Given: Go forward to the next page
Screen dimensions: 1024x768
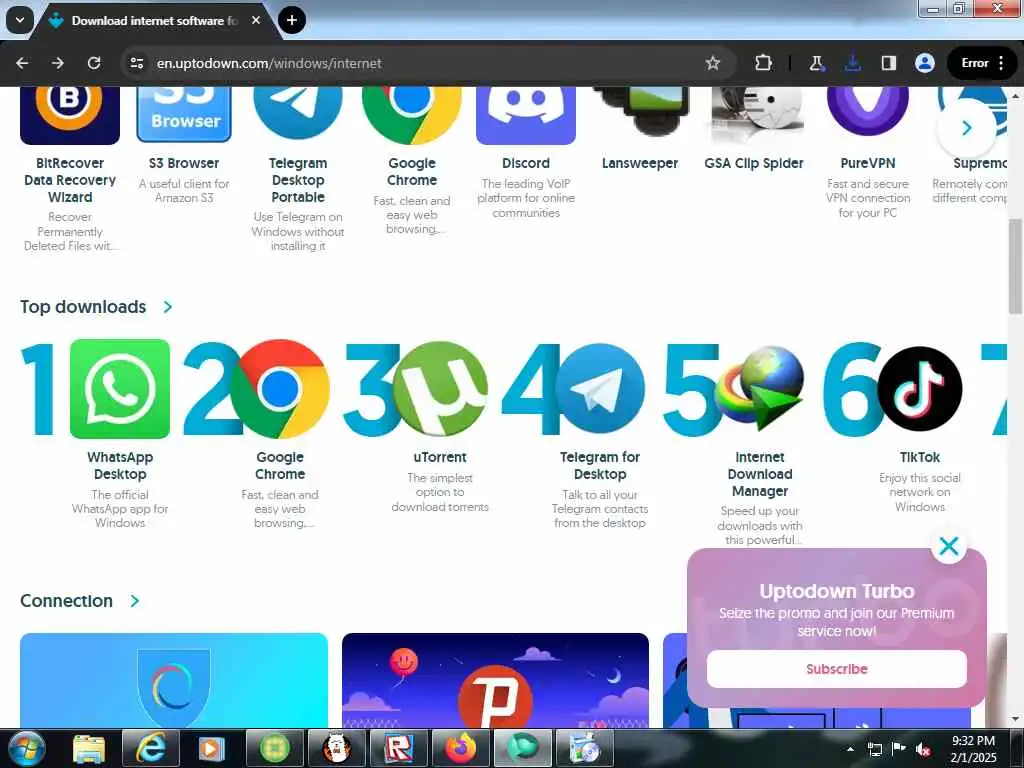Looking at the screenshot, I should (58, 63).
